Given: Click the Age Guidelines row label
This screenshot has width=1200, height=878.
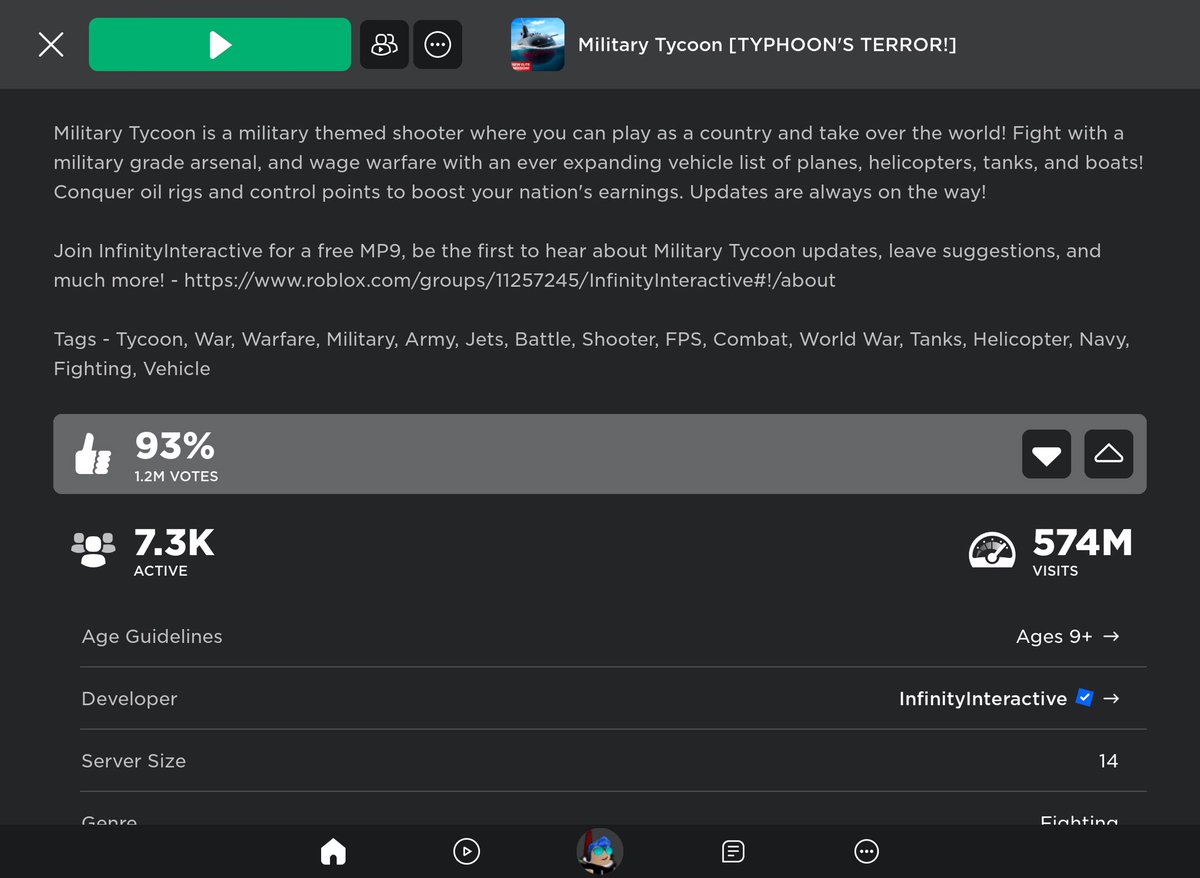Looking at the screenshot, I should click(152, 637).
